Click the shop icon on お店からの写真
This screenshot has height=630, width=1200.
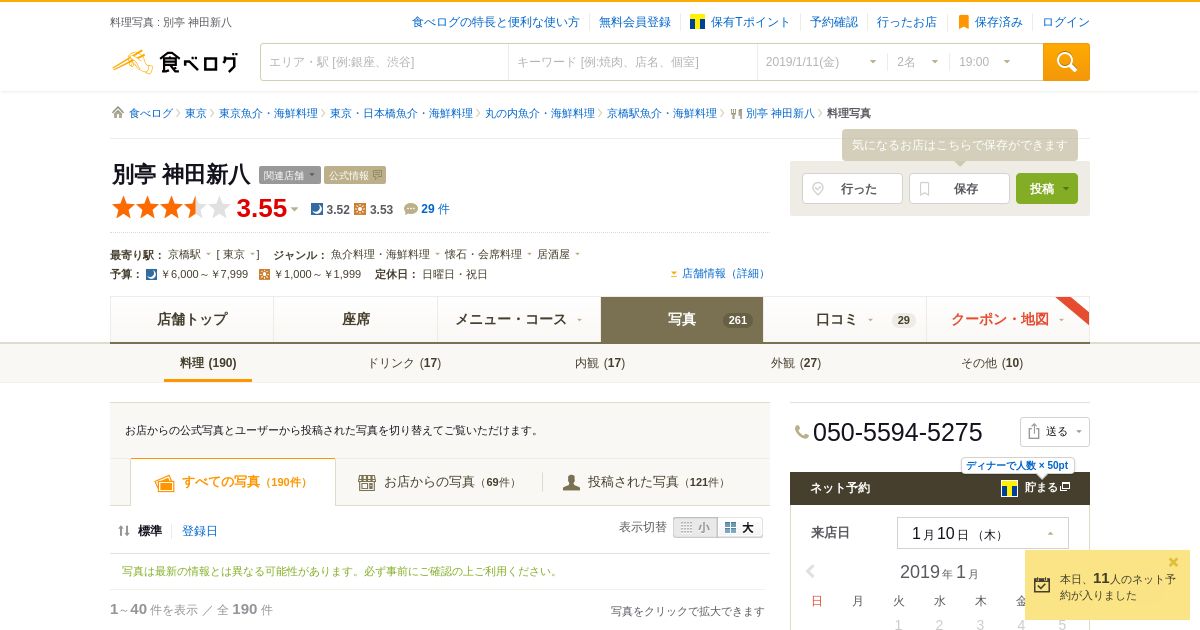[367, 482]
